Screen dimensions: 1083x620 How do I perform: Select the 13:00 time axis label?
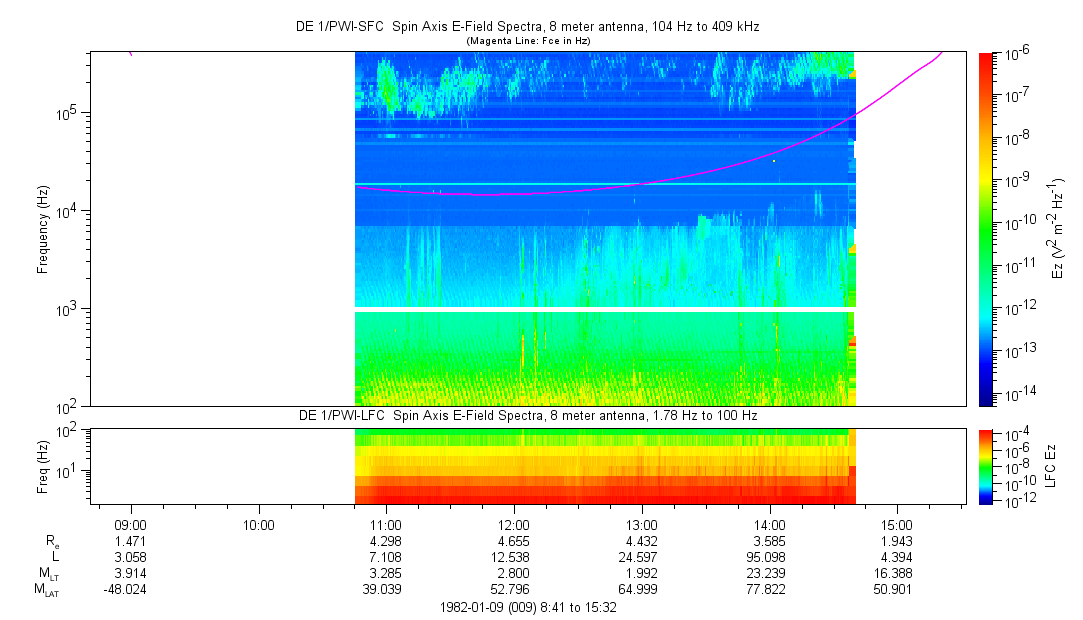[641, 525]
